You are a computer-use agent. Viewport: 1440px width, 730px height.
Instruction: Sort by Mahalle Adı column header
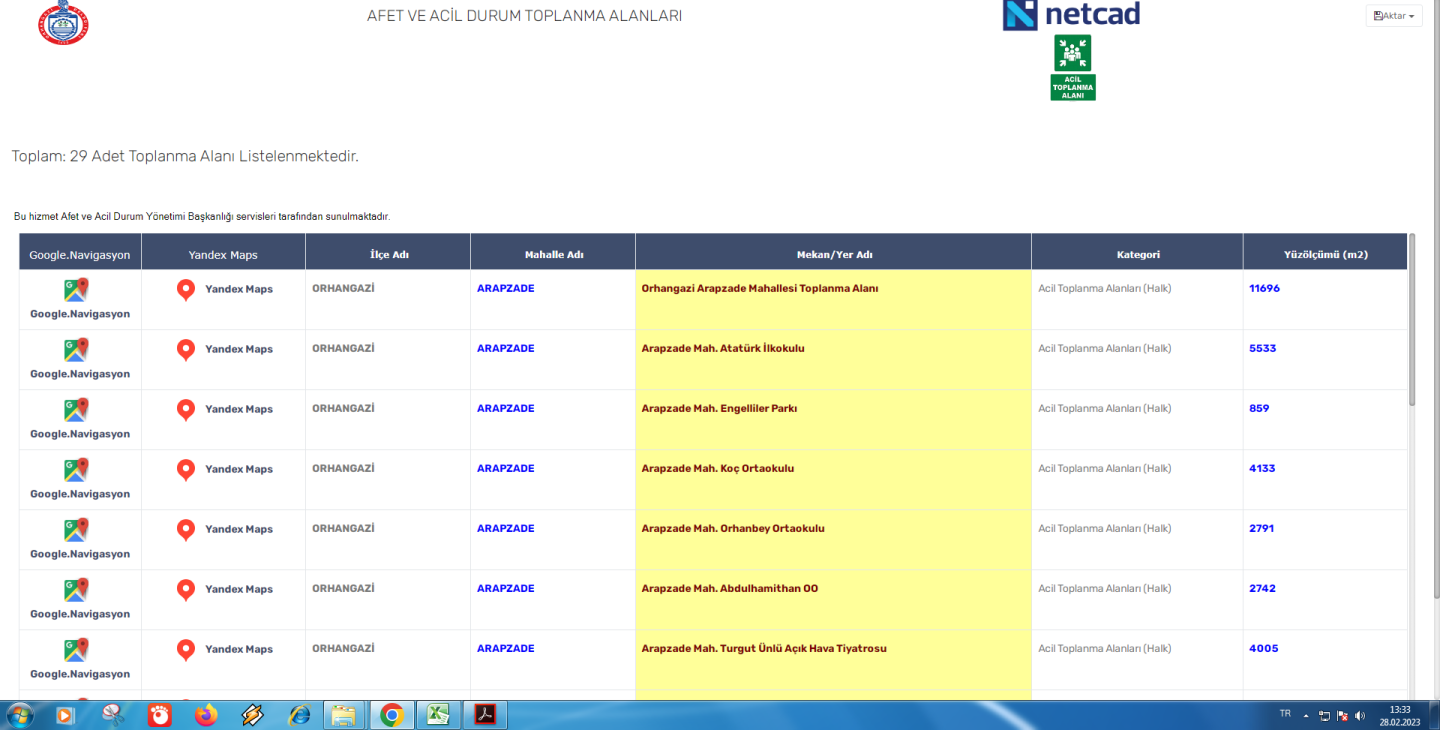tap(553, 255)
